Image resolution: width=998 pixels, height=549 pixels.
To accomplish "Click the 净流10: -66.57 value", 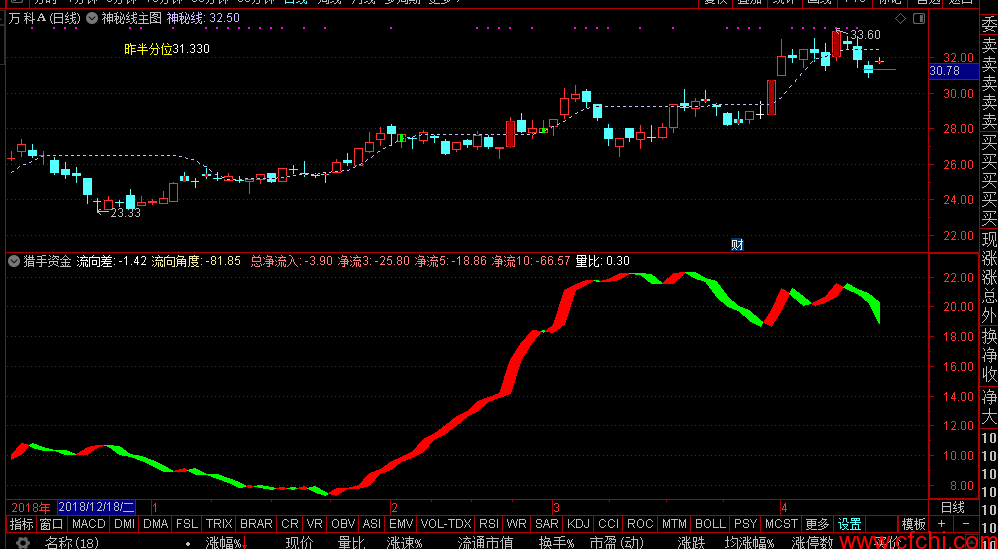I will (x=531, y=261).
